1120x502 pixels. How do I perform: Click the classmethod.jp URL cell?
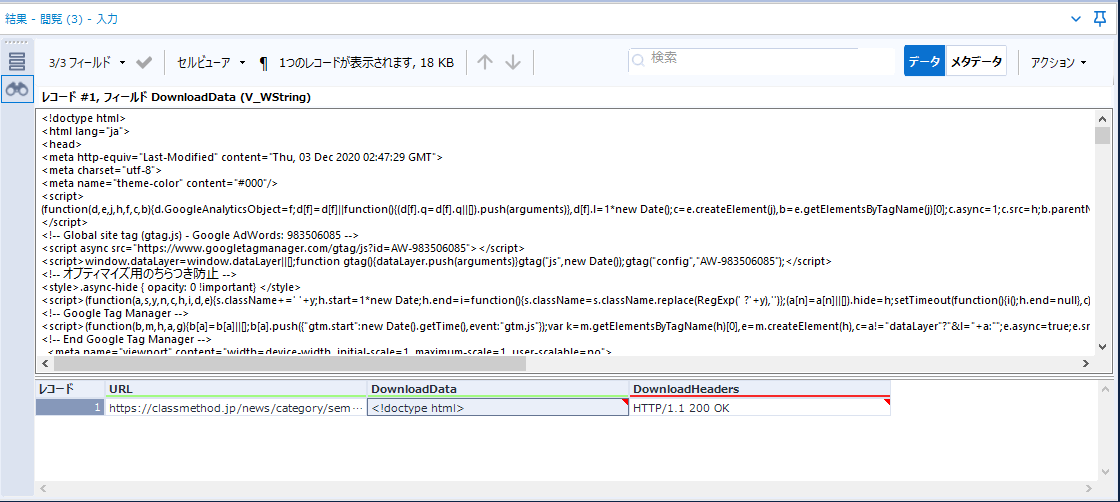pos(235,408)
